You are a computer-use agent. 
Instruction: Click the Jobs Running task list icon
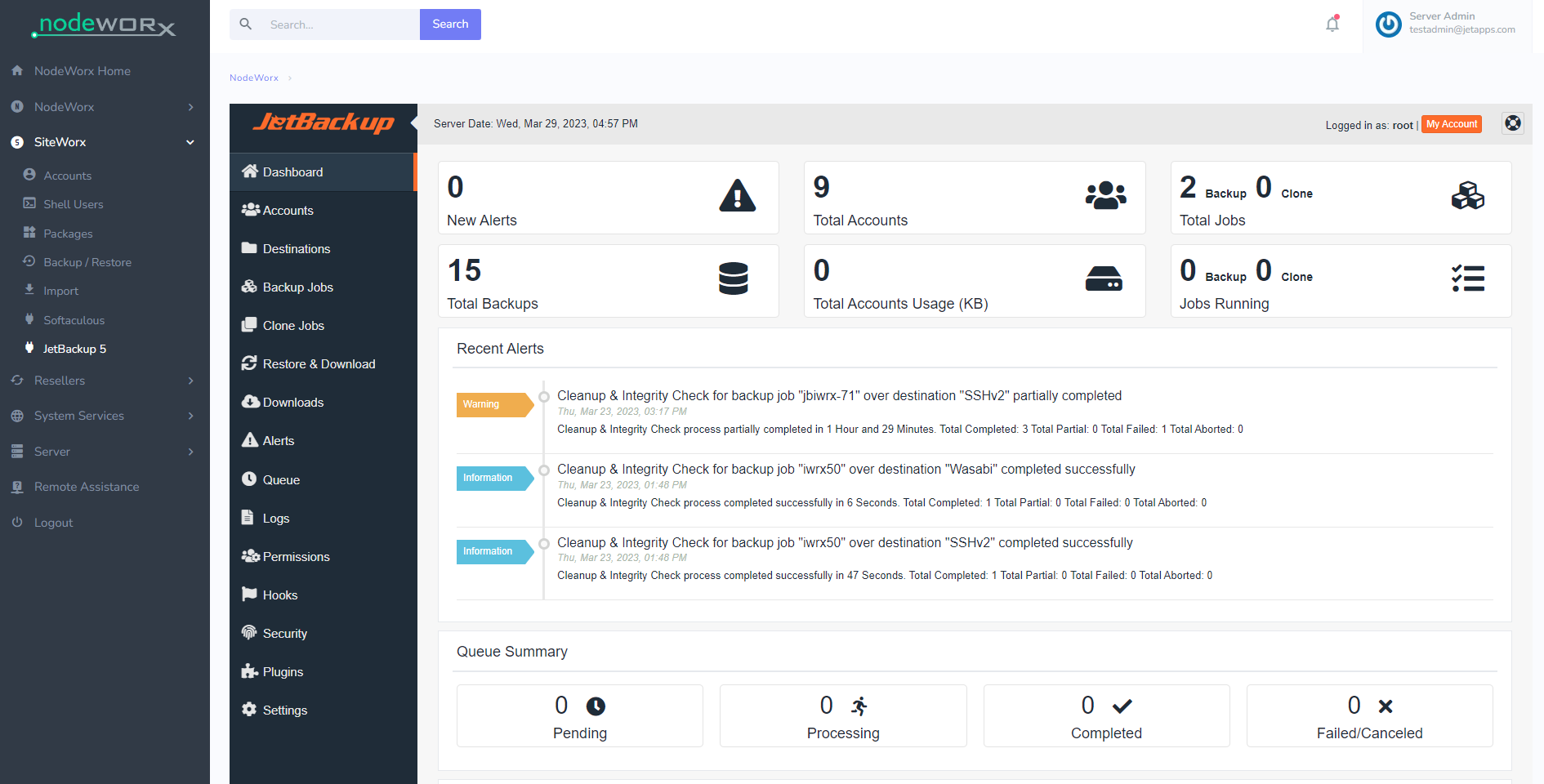tap(1468, 278)
